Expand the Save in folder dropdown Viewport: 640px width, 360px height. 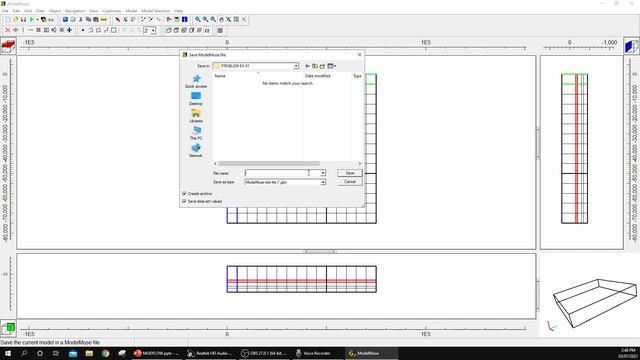pyautogui.click(x=296, y=66)
